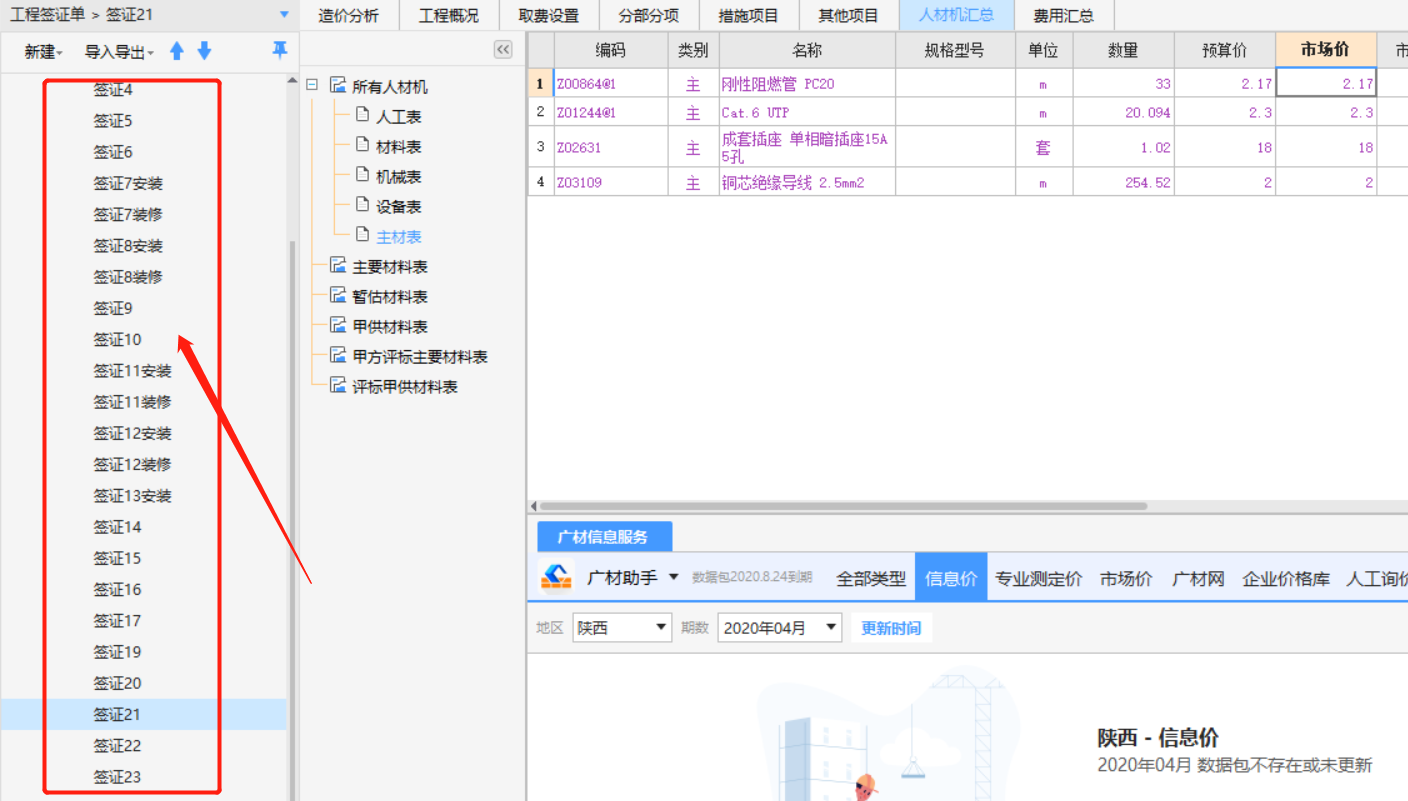Image resolution: width=1408 pixels, height=801 pixels.
Task: Click the 广材助手 logo icon
Action: click(x=556, y=577)
